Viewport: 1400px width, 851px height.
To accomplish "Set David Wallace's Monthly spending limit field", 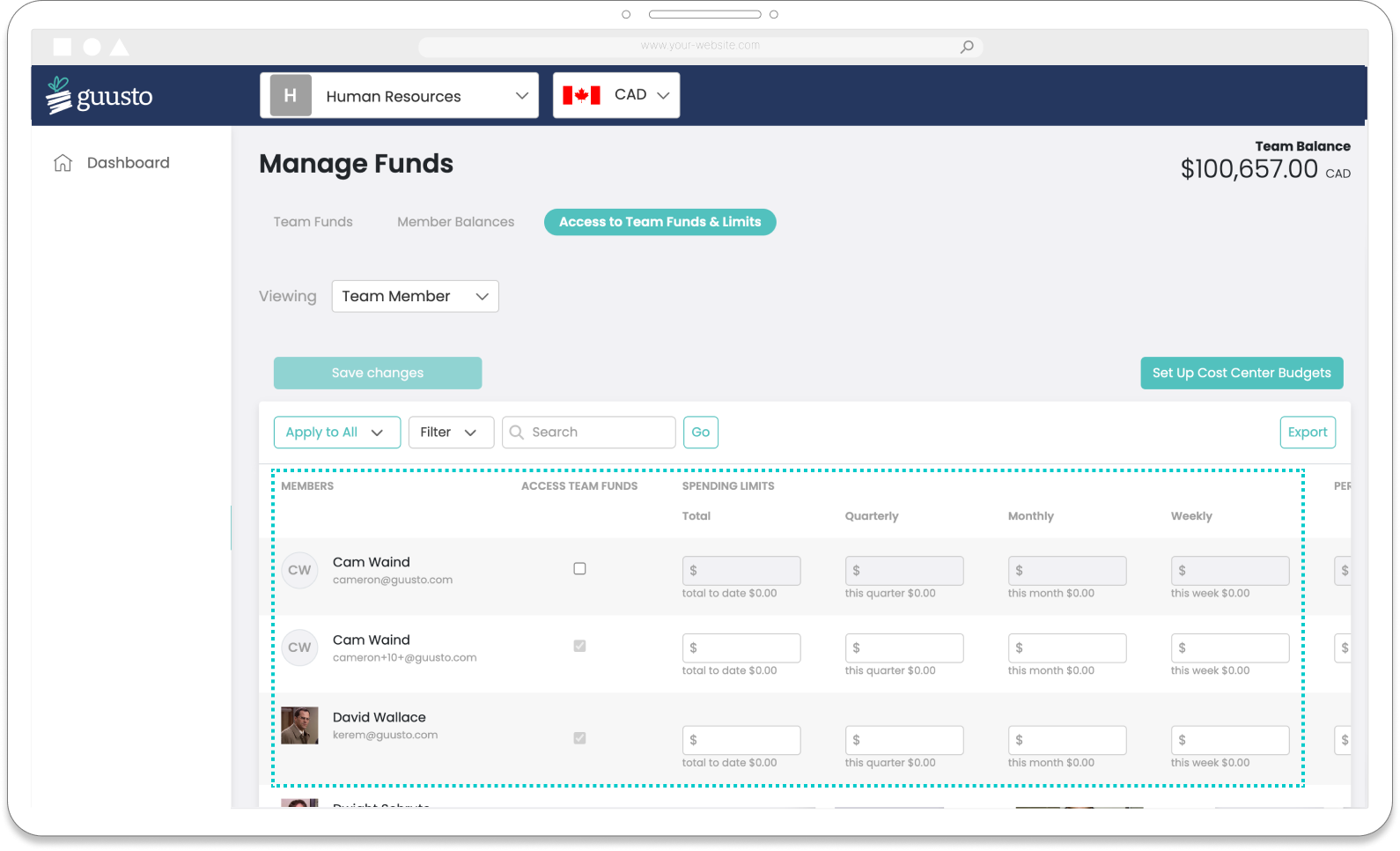I will point(1067,741).
